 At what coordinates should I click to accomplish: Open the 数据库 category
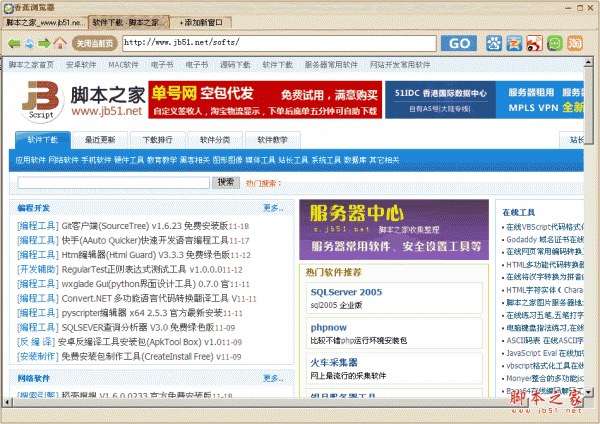(355, 160)
